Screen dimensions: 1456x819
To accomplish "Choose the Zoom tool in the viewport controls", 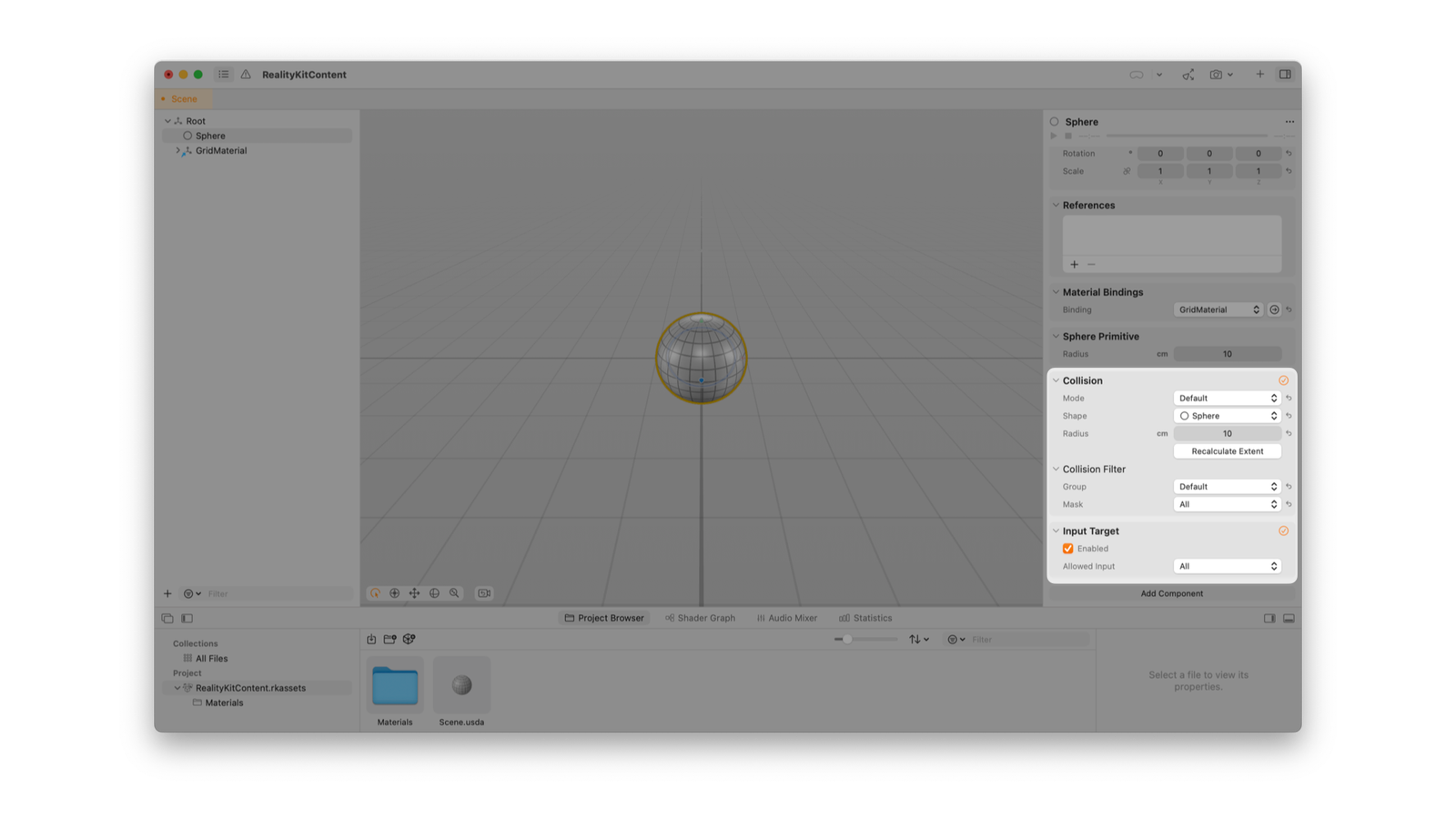I will 453,593.
